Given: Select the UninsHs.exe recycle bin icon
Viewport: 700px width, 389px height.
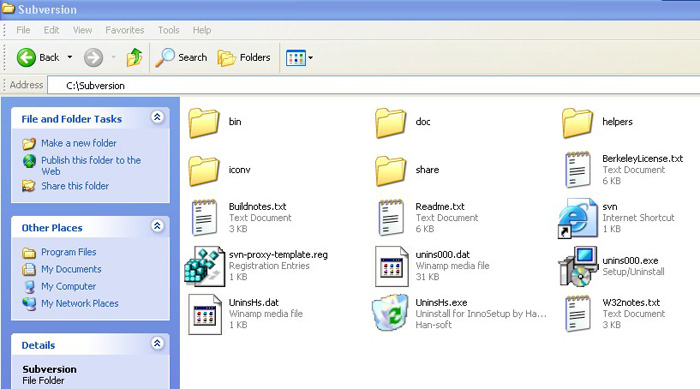Looking at the screenshot, I should pos(391,313).
